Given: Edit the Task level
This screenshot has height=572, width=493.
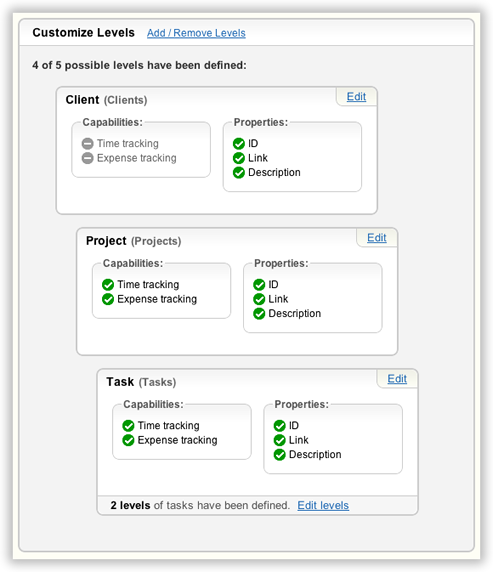Looking at the screenshot, I should (x=397, y=379).
